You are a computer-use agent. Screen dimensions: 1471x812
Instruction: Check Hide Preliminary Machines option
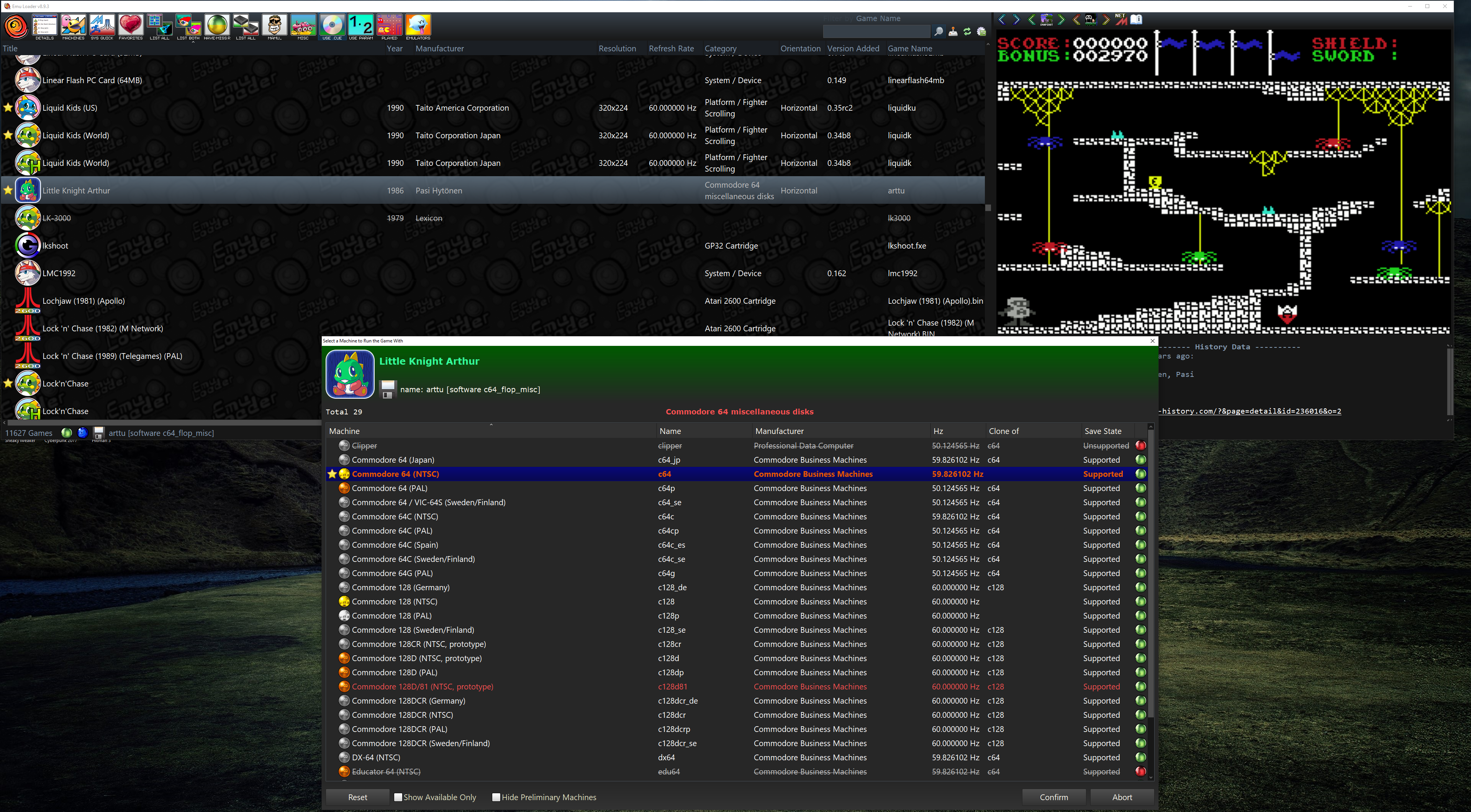click(x=496, y=797)
